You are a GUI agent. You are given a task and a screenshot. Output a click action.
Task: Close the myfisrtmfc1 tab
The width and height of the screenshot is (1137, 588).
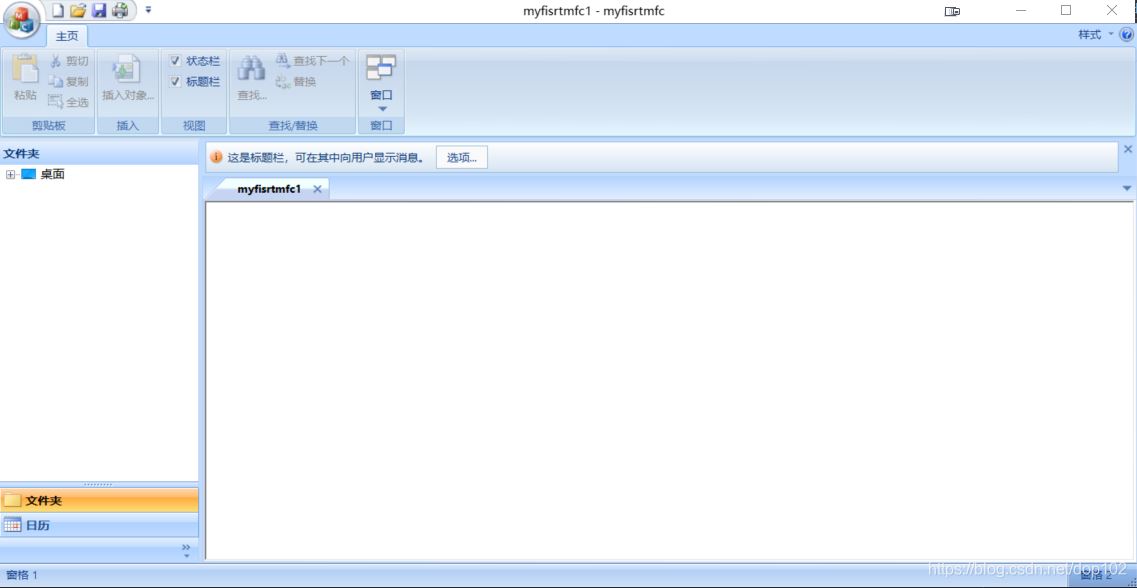317,189
